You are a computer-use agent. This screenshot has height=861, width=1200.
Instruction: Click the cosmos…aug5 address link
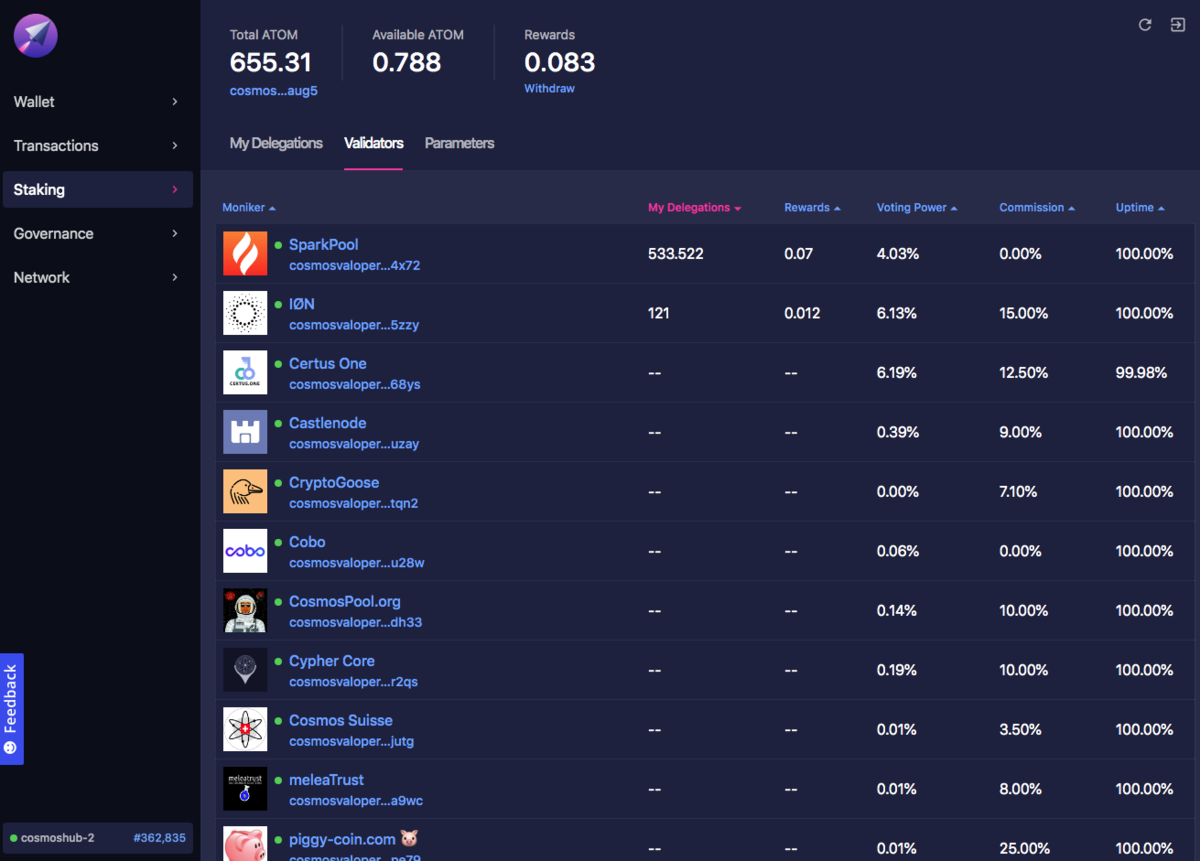pos(274,91)
